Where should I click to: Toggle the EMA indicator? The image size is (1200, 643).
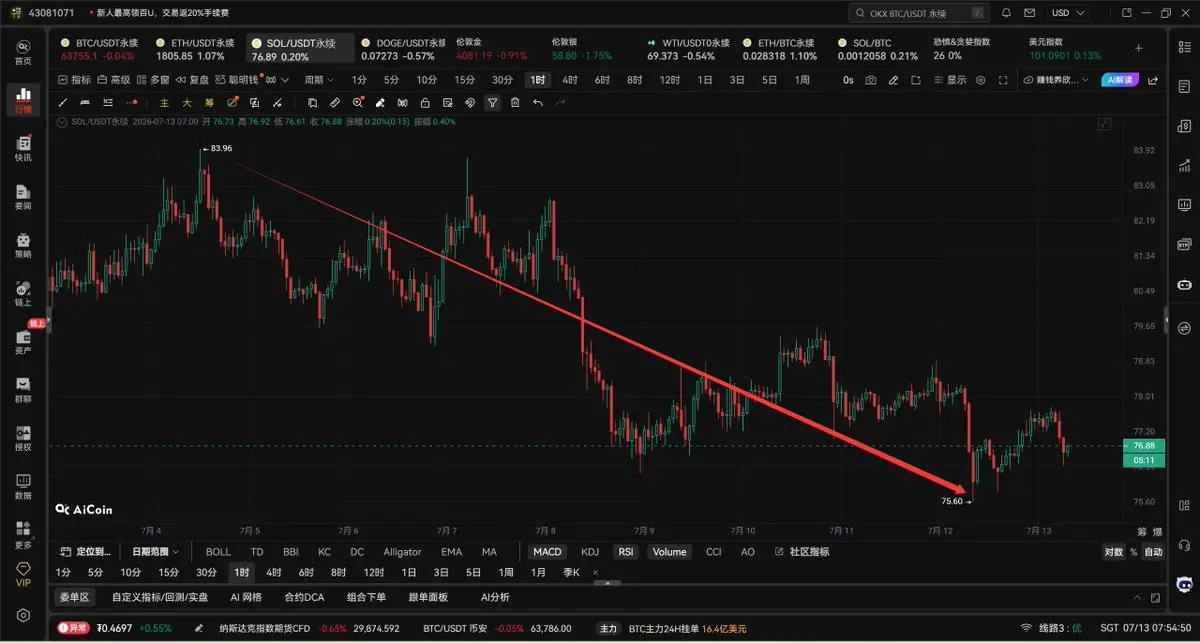pyautogui.click(x=452, y=551)
